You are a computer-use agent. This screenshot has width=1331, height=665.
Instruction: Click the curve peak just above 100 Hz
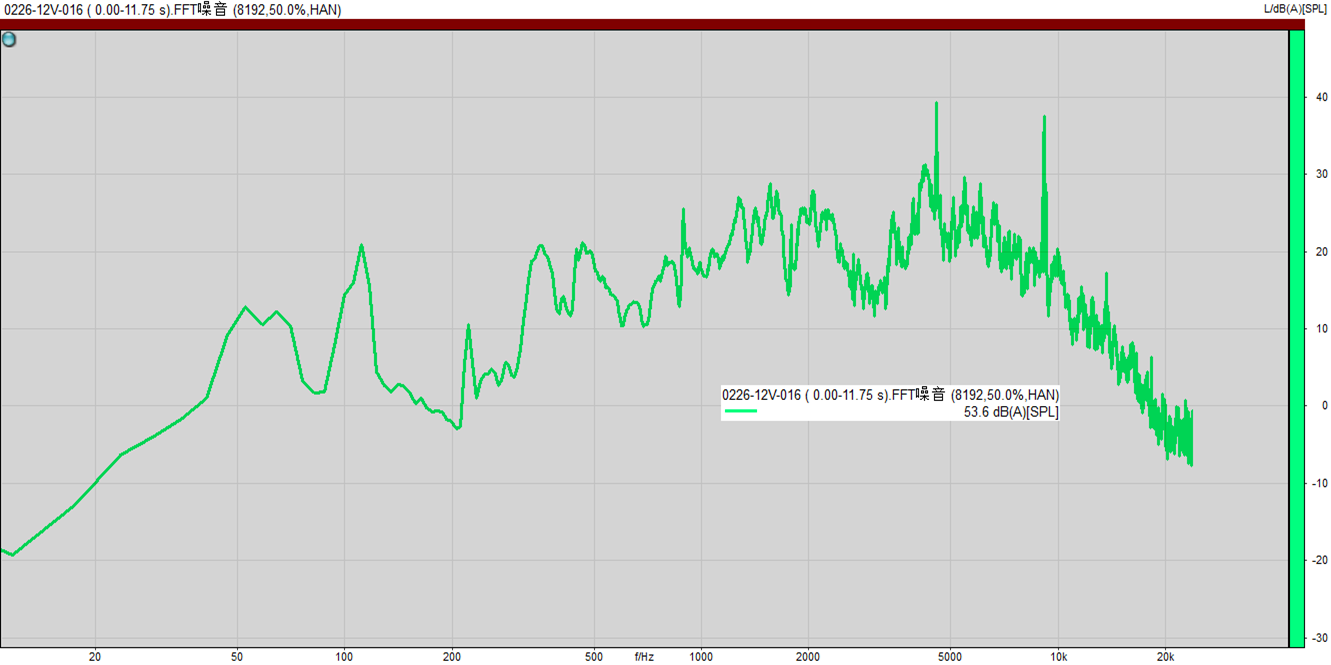tap(361, 246)
